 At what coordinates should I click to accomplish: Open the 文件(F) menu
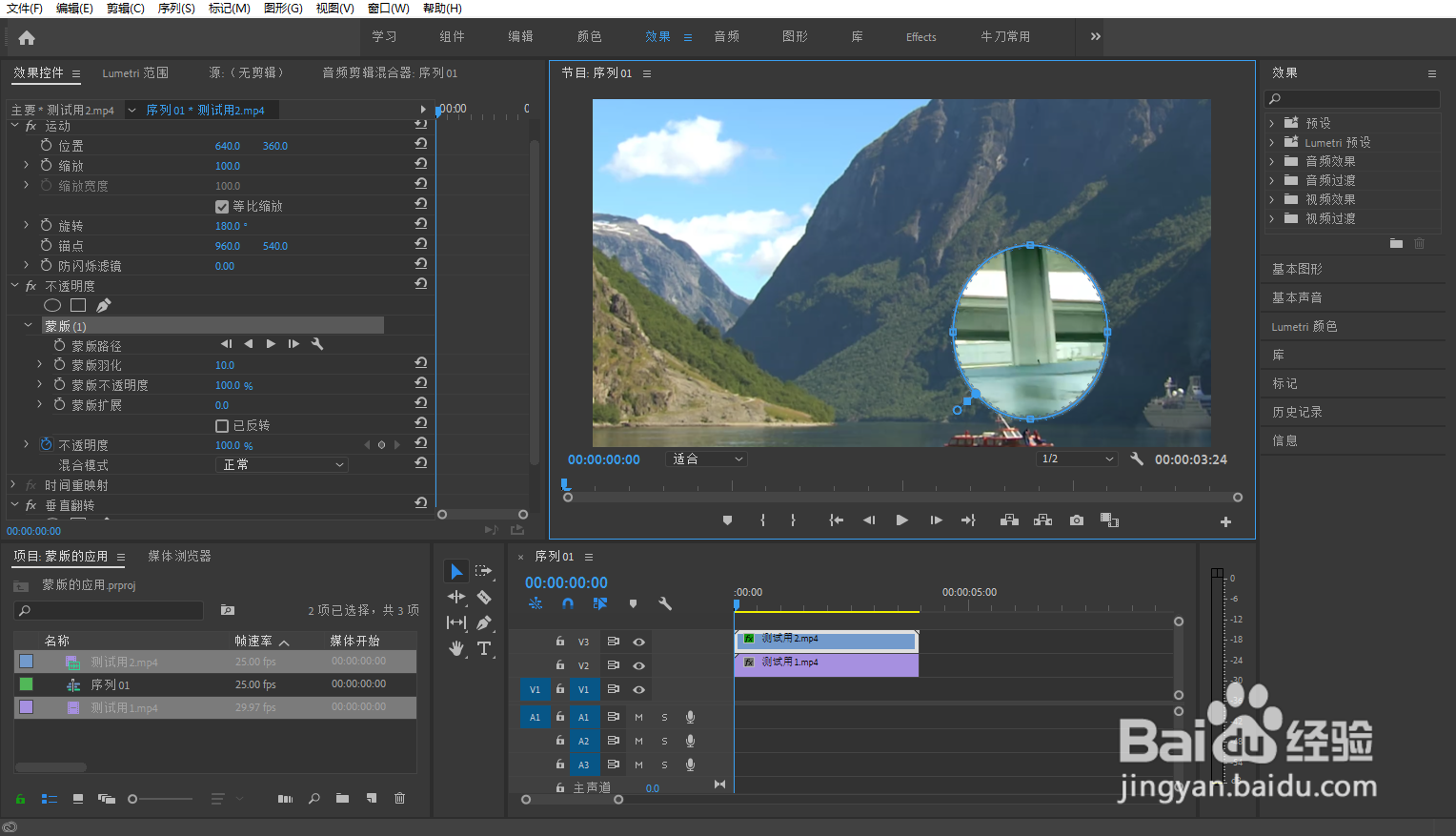point(25,9)
